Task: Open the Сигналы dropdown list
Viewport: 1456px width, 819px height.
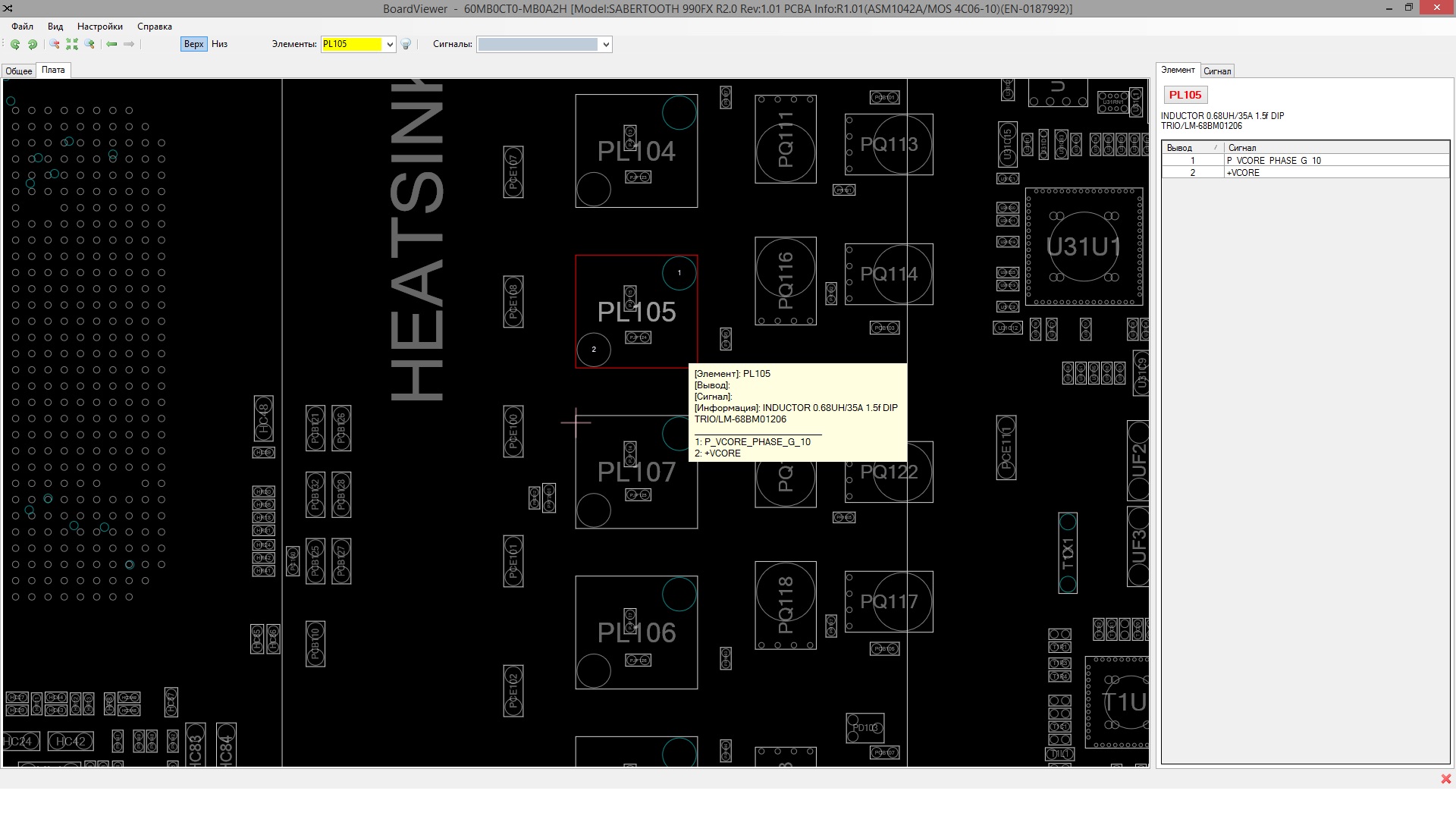Action: 605,44
